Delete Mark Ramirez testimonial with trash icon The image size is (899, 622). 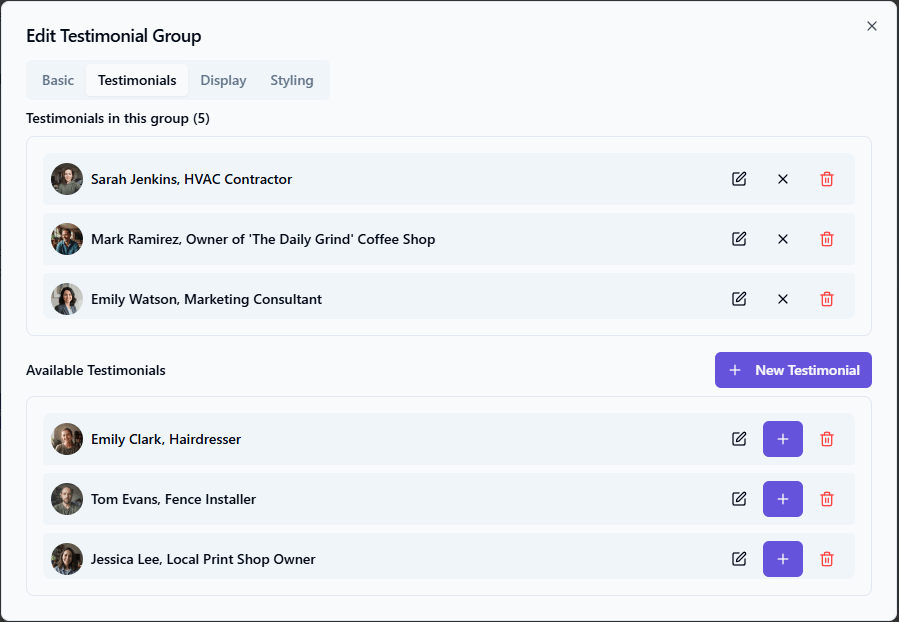[x=827, y=239]
